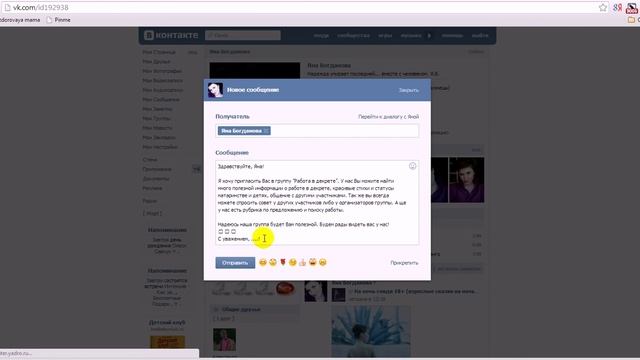Open Моя Страница in the sidebar
This screenshot has height=360, width=640.
(159, 52)
